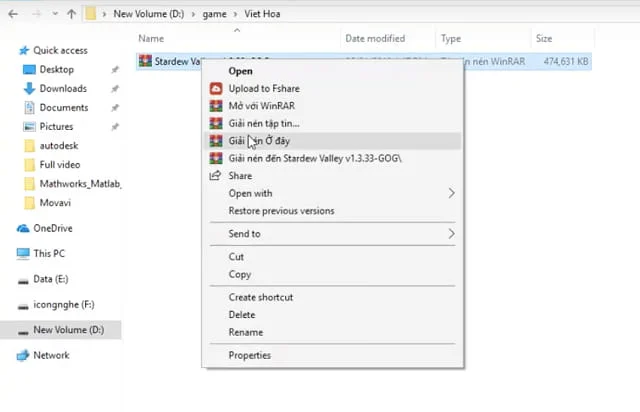This screenshot has width=640, height=412.
Task: Expand chevron after game in path
Action: tap(236, 14)
